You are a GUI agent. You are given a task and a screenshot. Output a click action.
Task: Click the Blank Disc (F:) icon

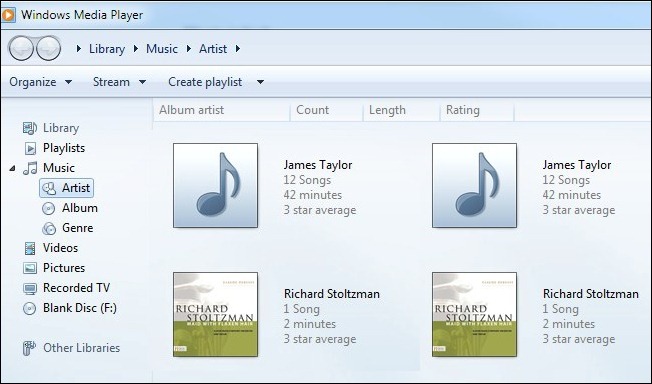(30, 308)
